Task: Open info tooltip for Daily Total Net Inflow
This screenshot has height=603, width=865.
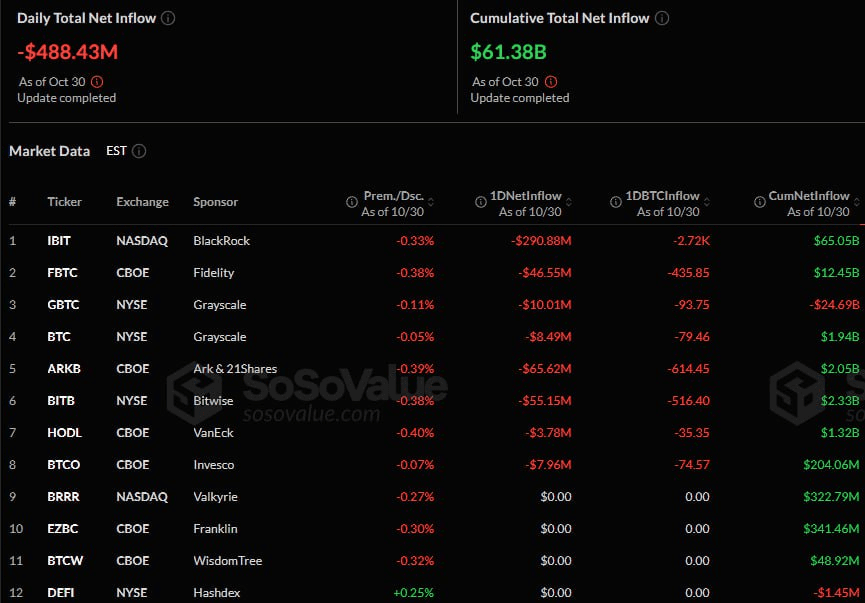Action: (x=168, y=17)
